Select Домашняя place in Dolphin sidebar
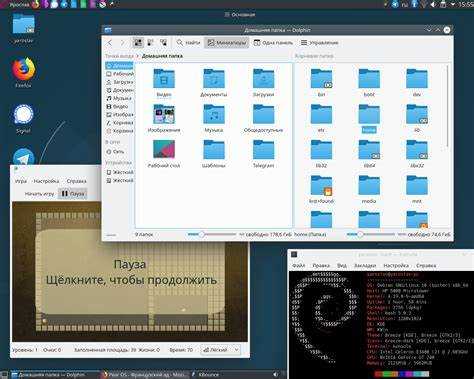The image size is (474, 379). click(x=119, y=65)
